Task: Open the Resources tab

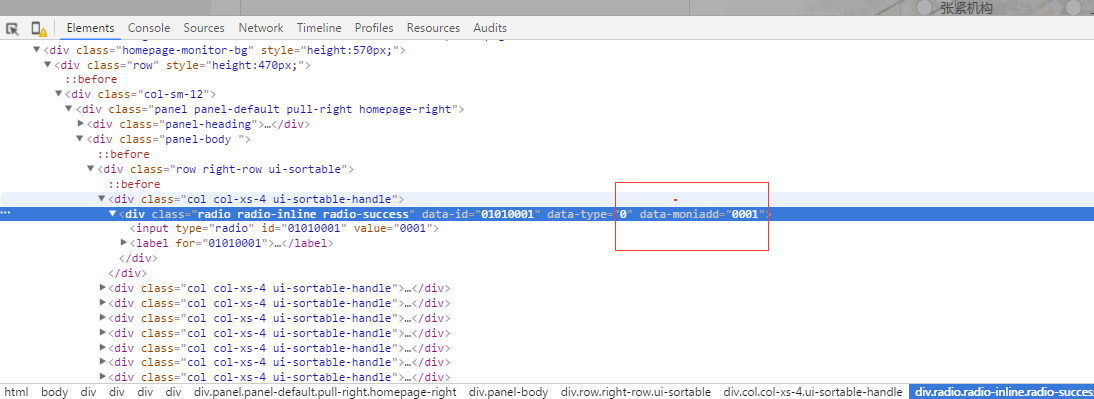Action: tap(433, 28)
